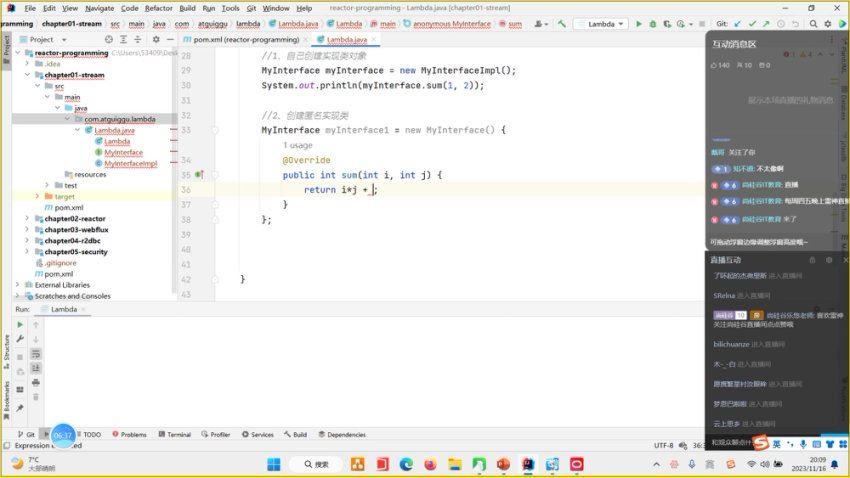The width and height of the screenshot is (850, 478).
Task: Collapse the chapter01-stream module
Action: (27, 75)
